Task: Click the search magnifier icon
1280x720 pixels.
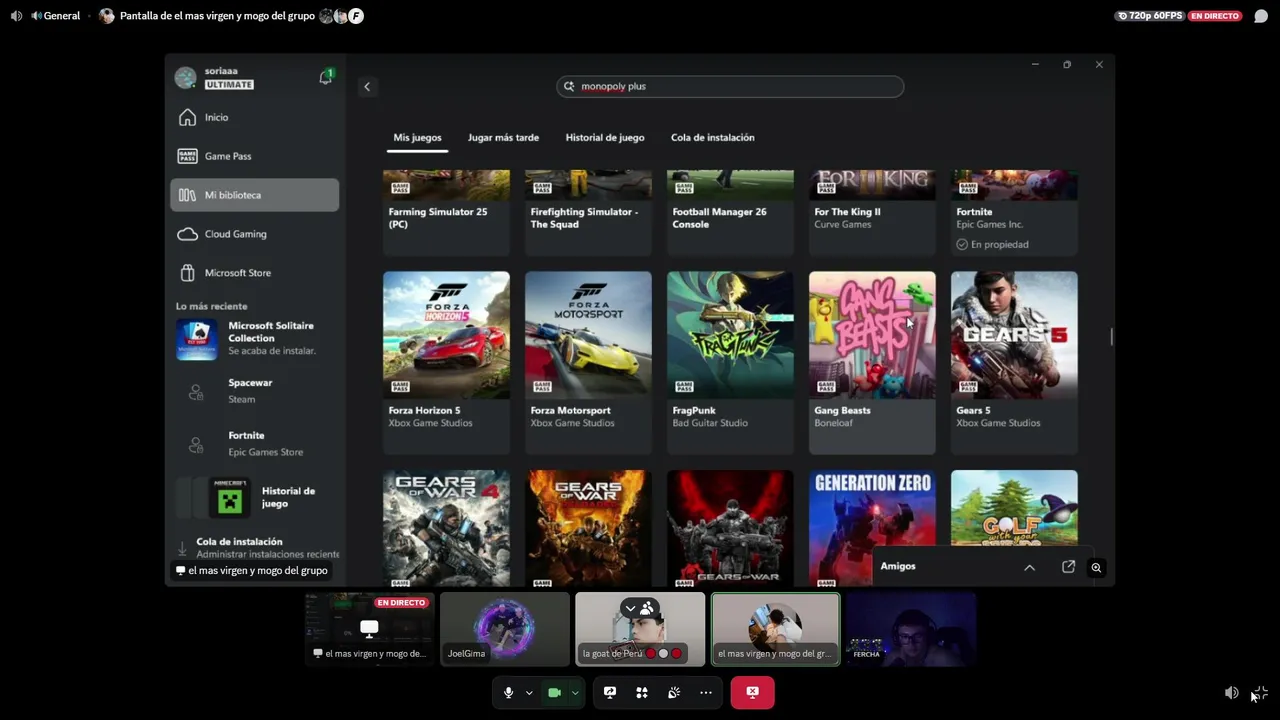Action: pyautogui.click(x=569, y=87)
